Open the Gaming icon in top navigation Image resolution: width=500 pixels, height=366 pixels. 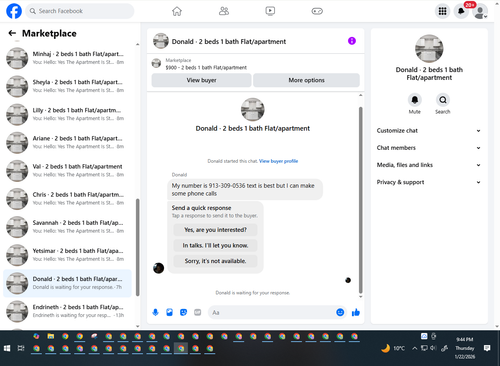(x=317, y=11)
